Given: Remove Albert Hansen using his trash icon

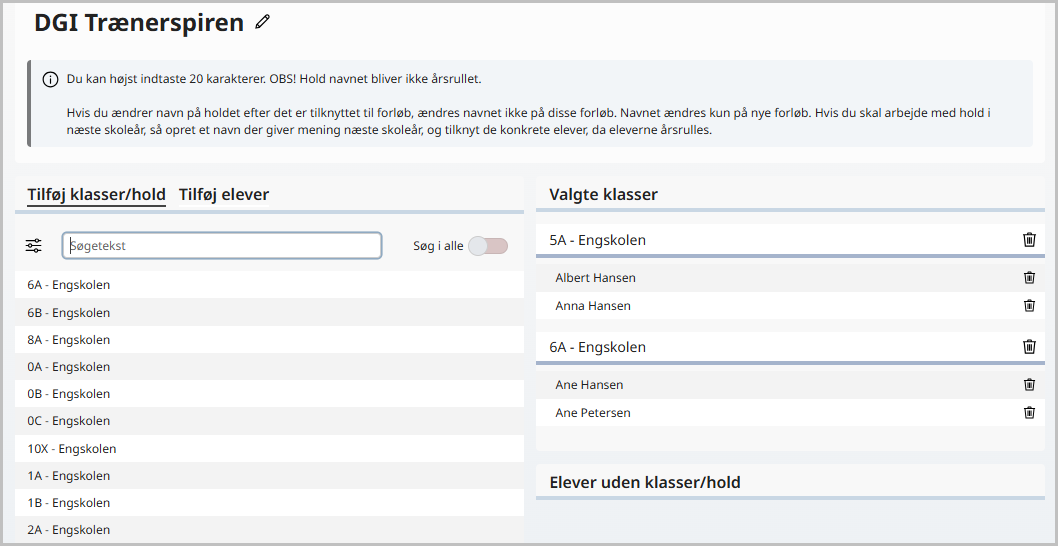Looking at the screenshot, I should (x=1029, y=277).
